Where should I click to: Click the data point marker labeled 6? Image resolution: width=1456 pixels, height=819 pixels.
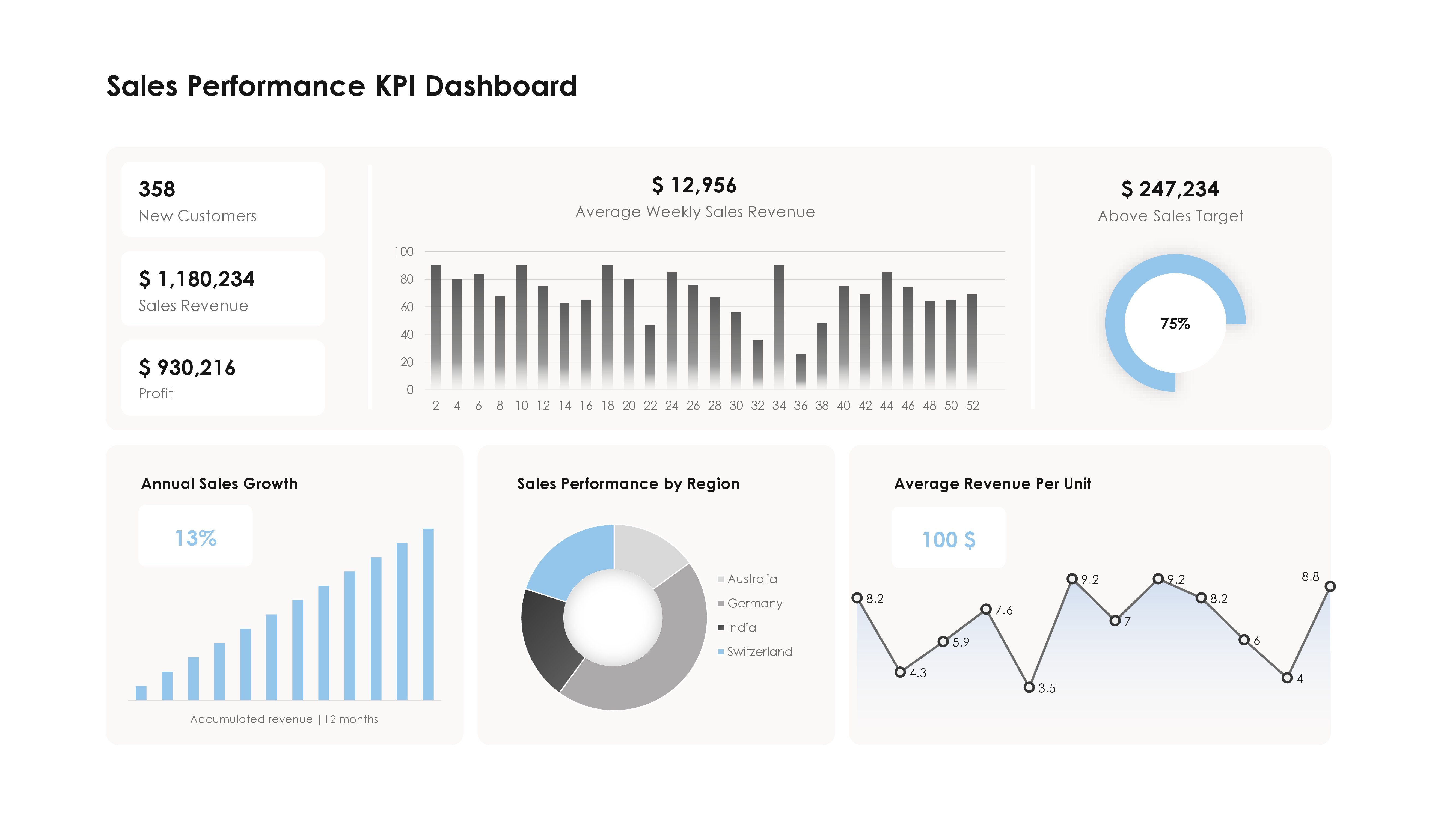coord(1245,640)
